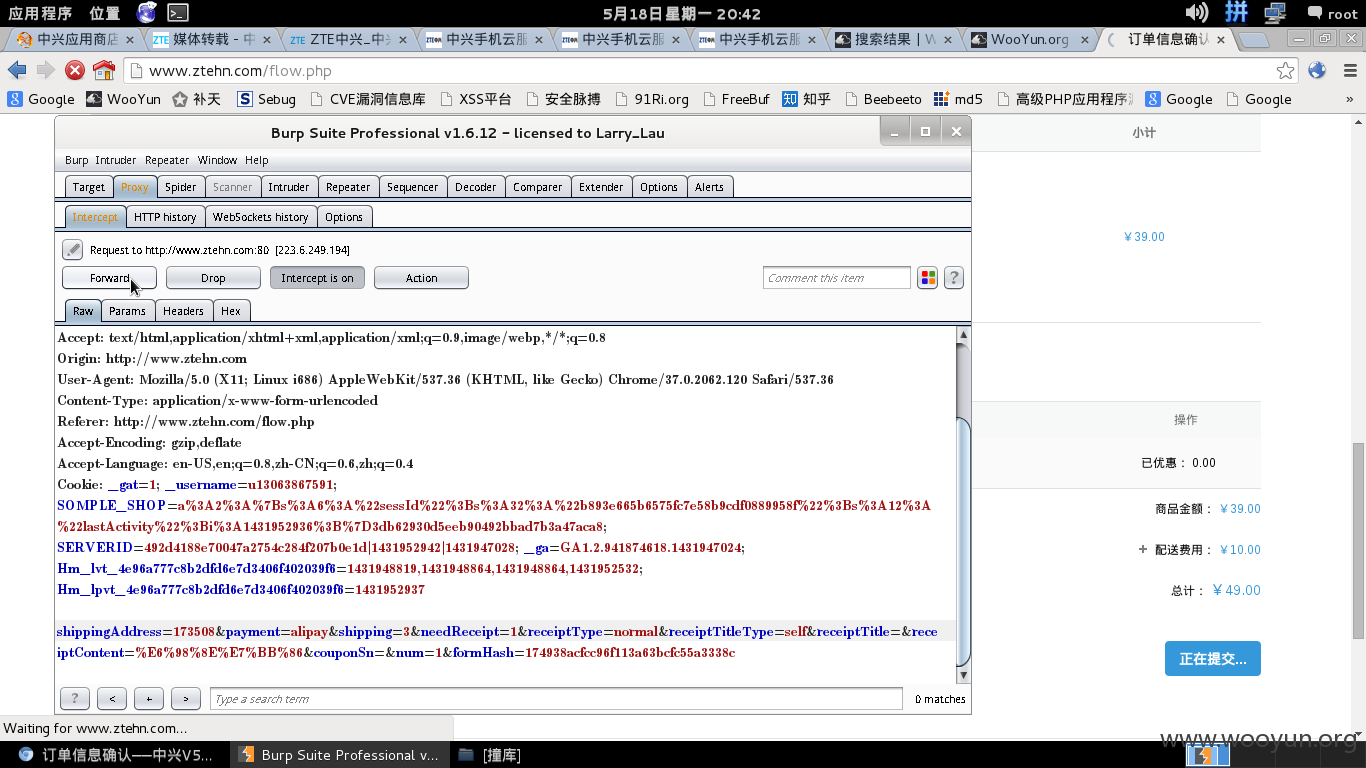Open the WebSockets history sub-tab
This screenshot has height=768, width=1366.
(261, 217)
